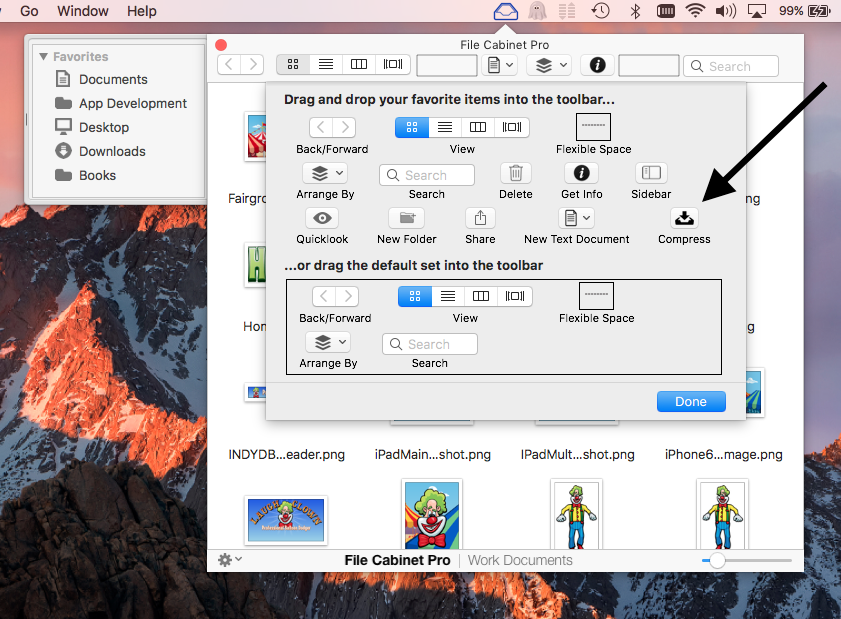Click INDYDB...eader.png file name
Image resolution: width=841 pixels, height=619 pixels.
286,454
